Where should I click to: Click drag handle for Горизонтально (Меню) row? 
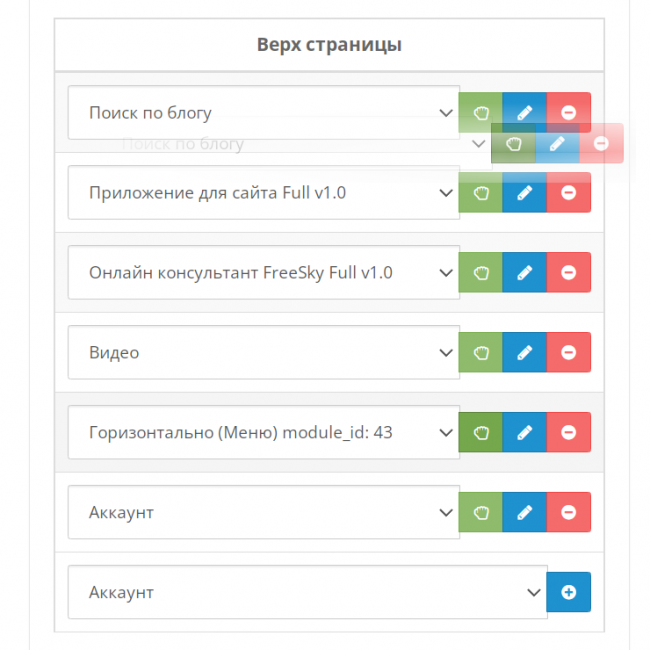click(x=480, y=432)
